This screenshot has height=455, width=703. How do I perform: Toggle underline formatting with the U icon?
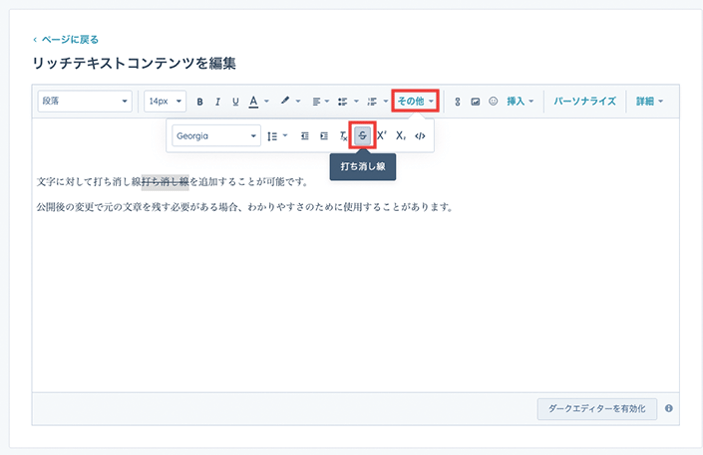(235, 102)
